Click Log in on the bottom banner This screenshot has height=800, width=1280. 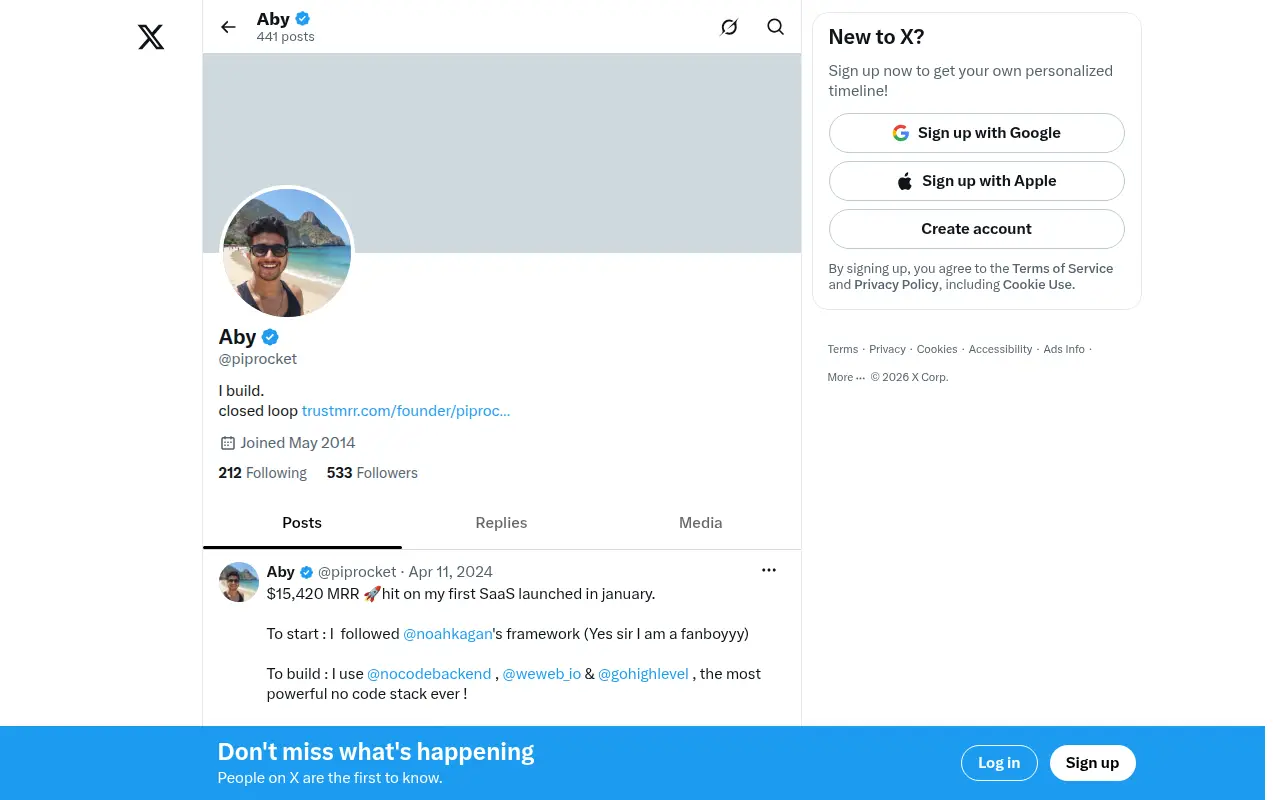coord(999,763)
